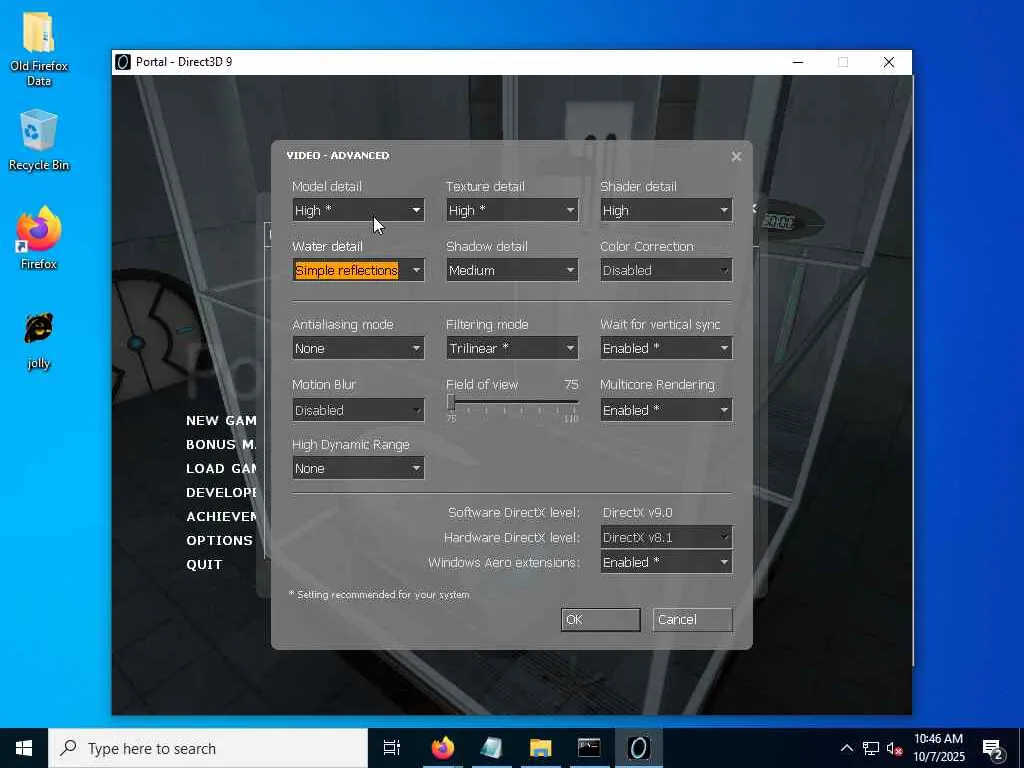This screenshot has height=768, width=1024.
Task: Open the High Dynamic Range dropdown
Action: click(358, 468)
